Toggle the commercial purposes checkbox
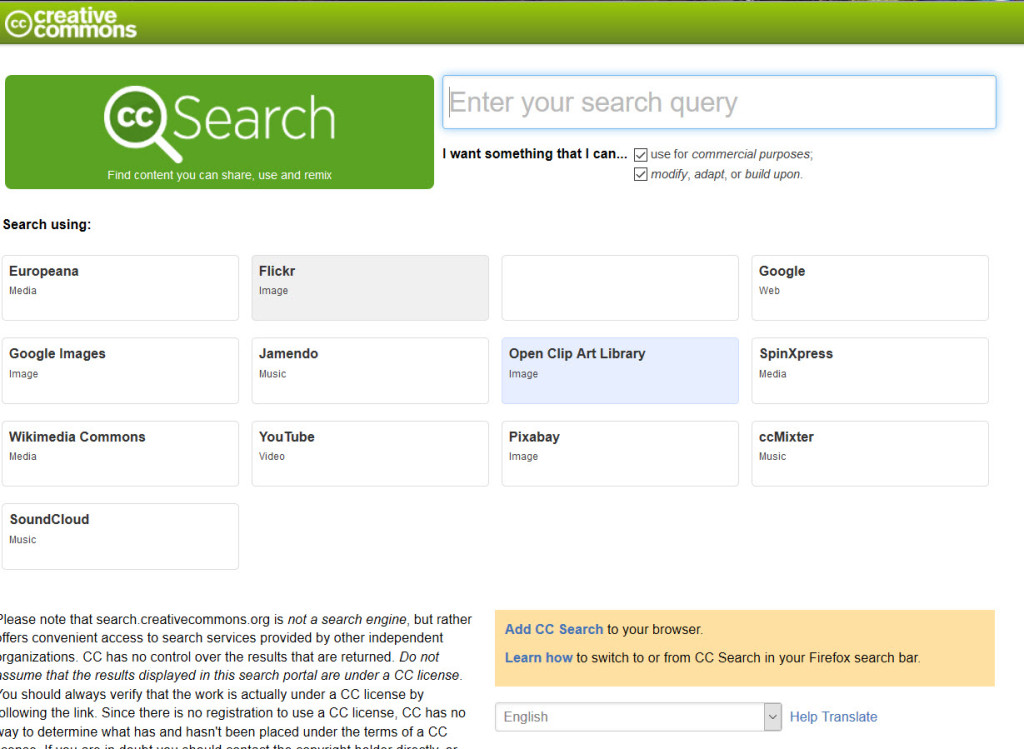This screenshot has width=1024, height=749. (641, 155)
